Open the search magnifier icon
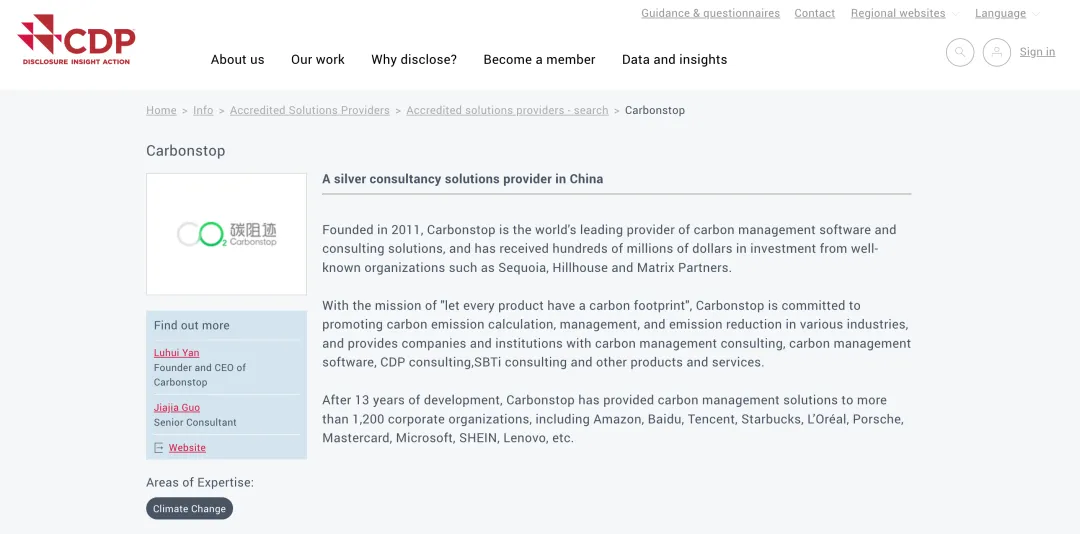The image size is (1080, 534). pyautogui.click(x=960, y=52)
